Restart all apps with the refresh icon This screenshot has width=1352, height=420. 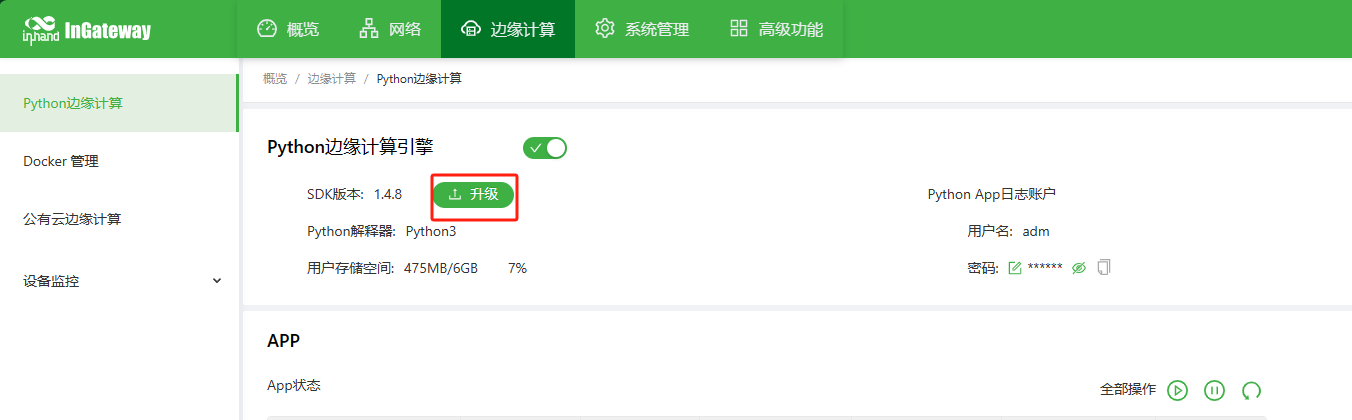tap(1251, 390)
